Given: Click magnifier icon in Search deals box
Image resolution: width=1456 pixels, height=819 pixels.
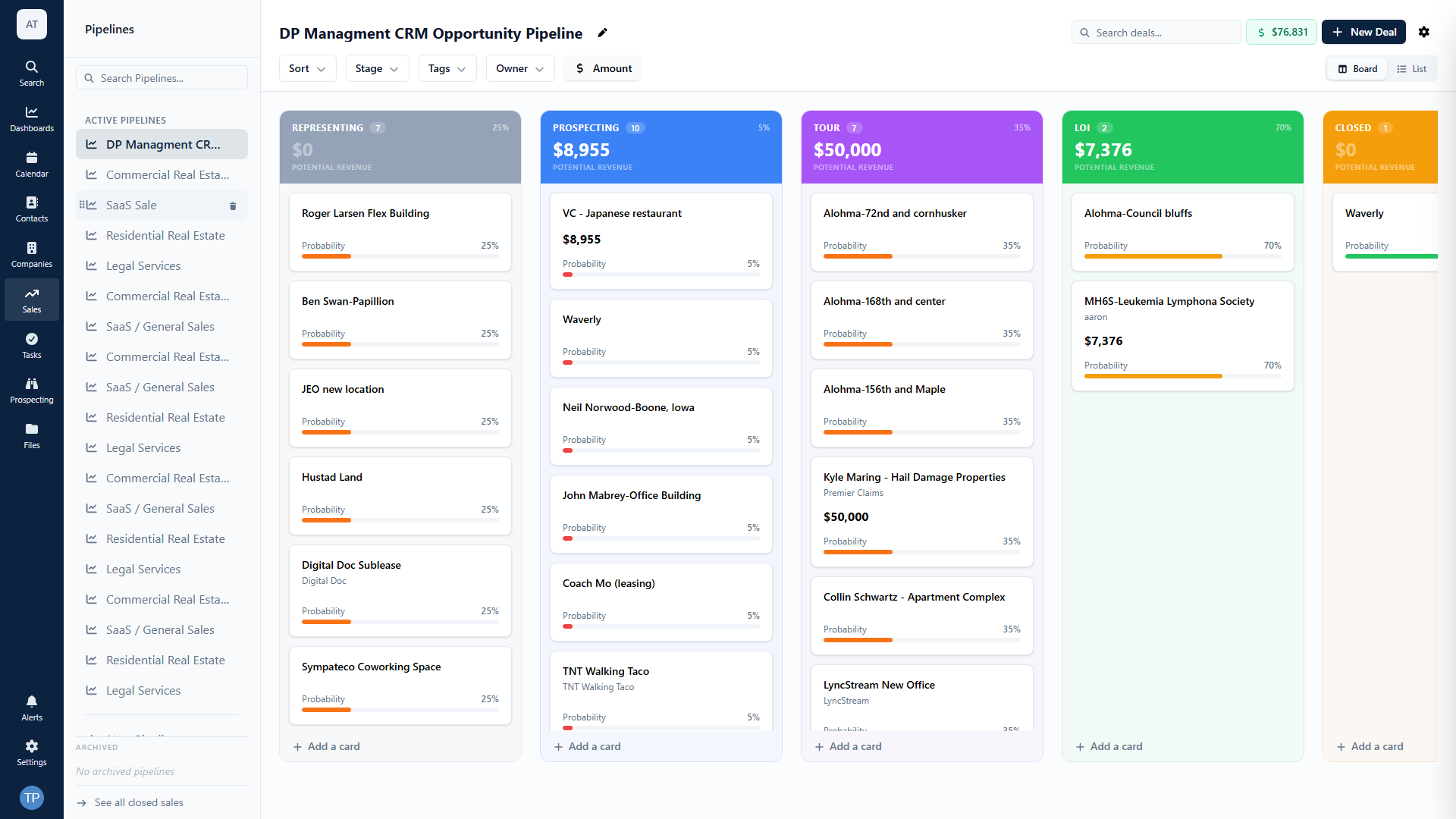Looking at the screenshot, I should click(1084, 33).
